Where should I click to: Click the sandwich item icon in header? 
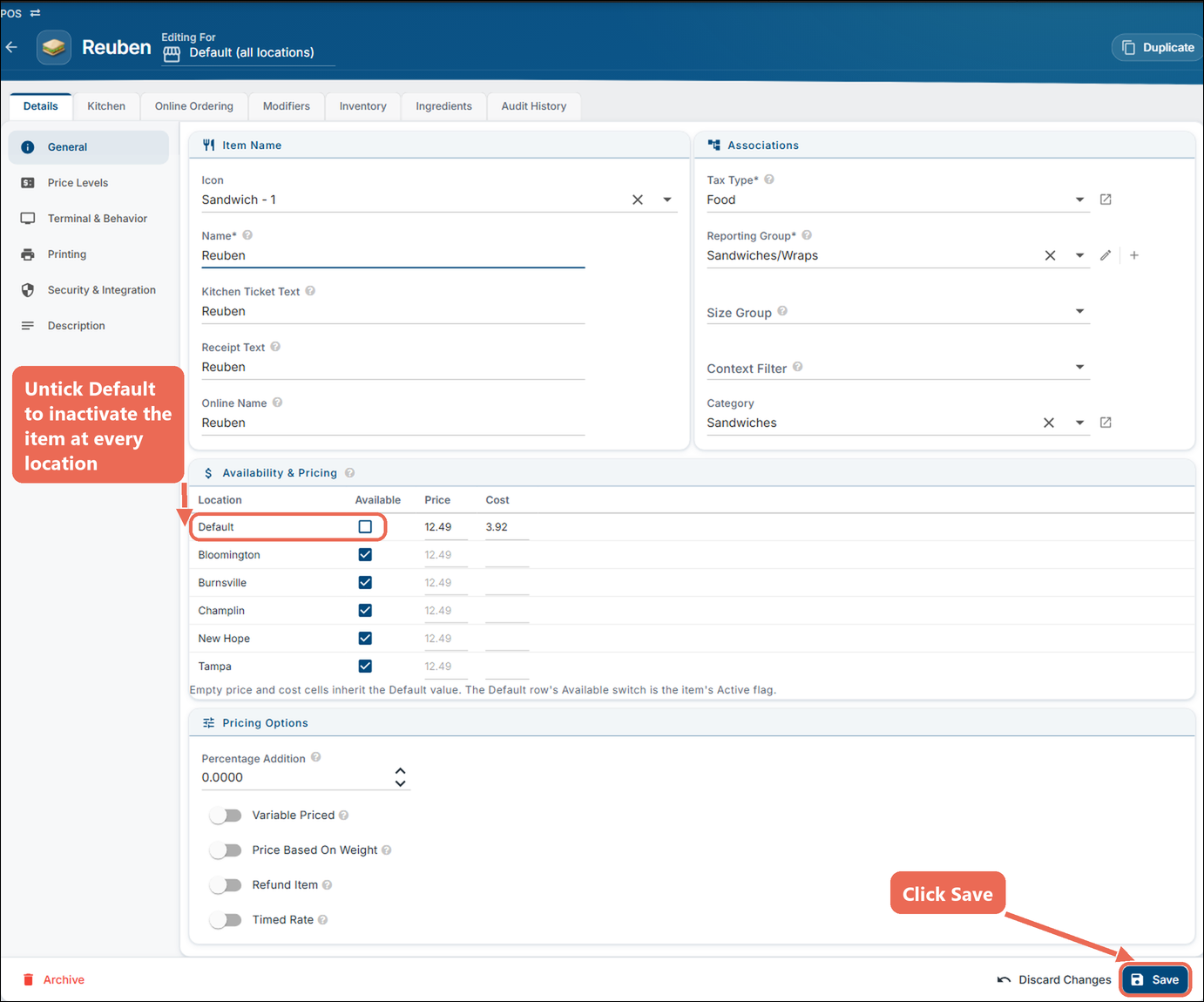tap(54, 47)
